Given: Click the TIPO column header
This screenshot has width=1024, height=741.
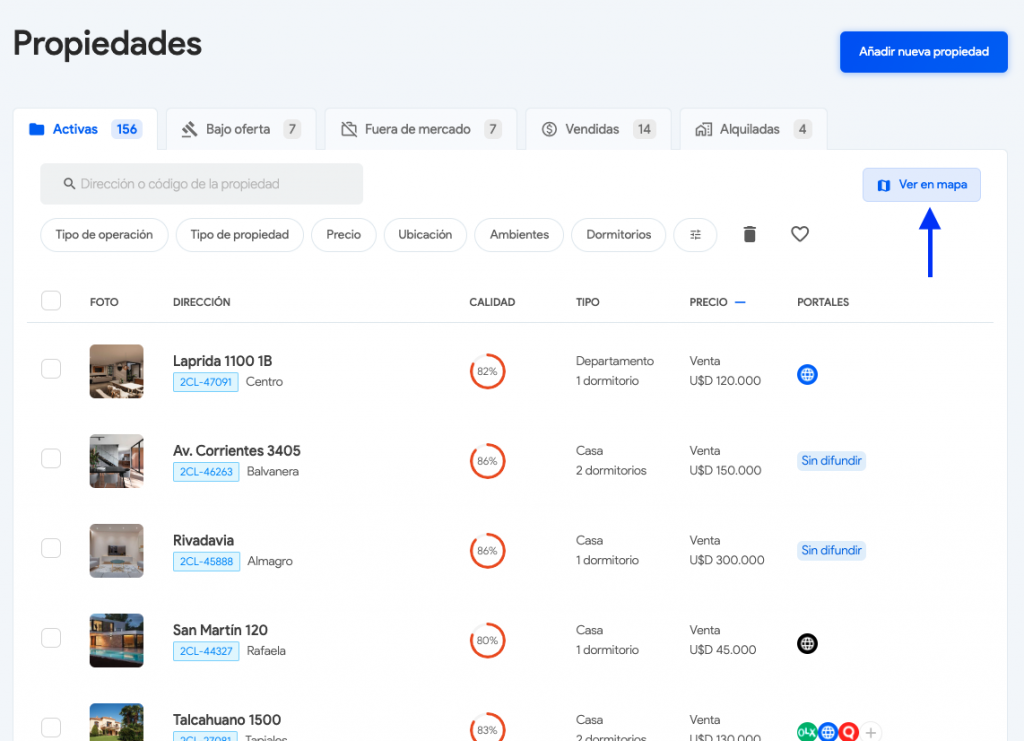Looking at the screenshot, I should tap(587, 302).
